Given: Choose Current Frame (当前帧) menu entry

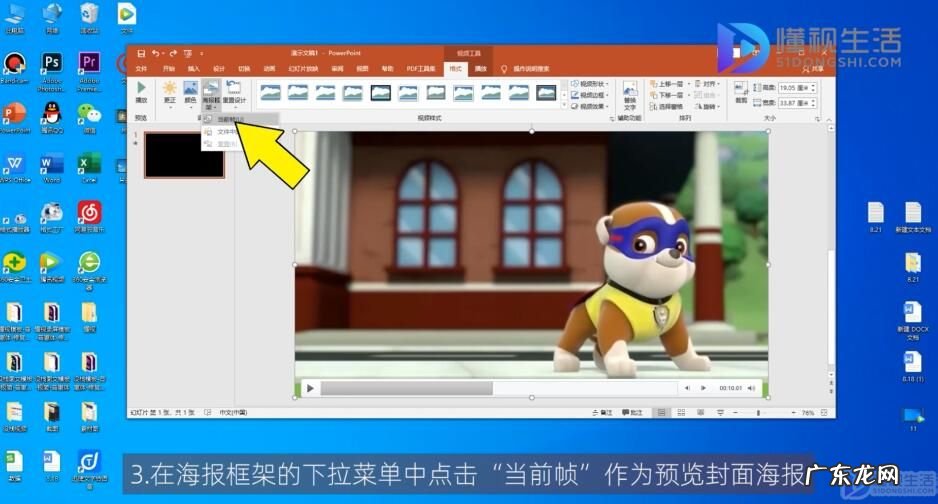Looking at the screenshot, I should [x=240, y=120].
